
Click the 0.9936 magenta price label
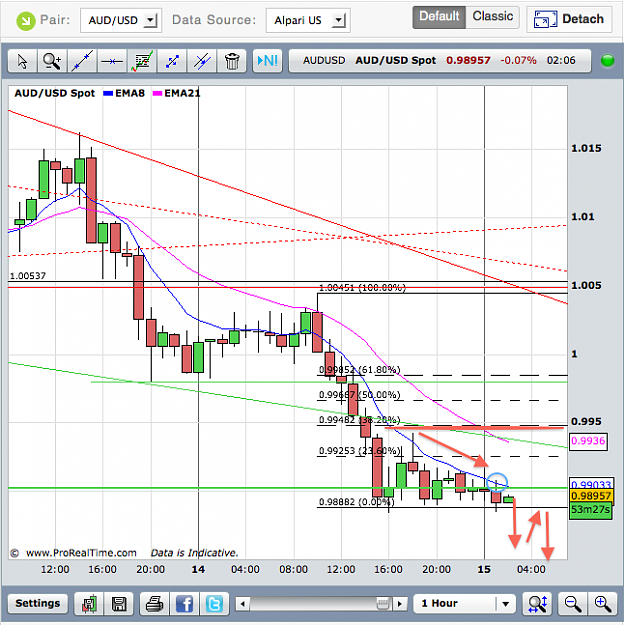[588, 441]
